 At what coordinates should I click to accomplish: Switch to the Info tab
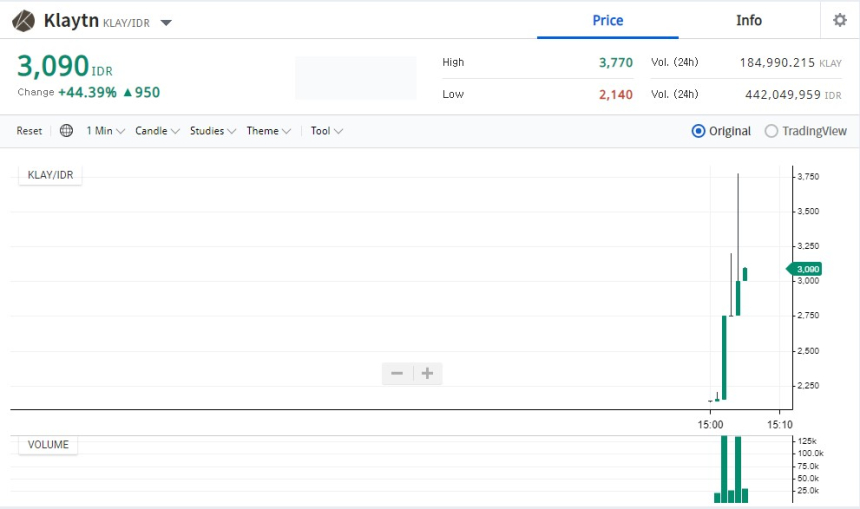748,20
